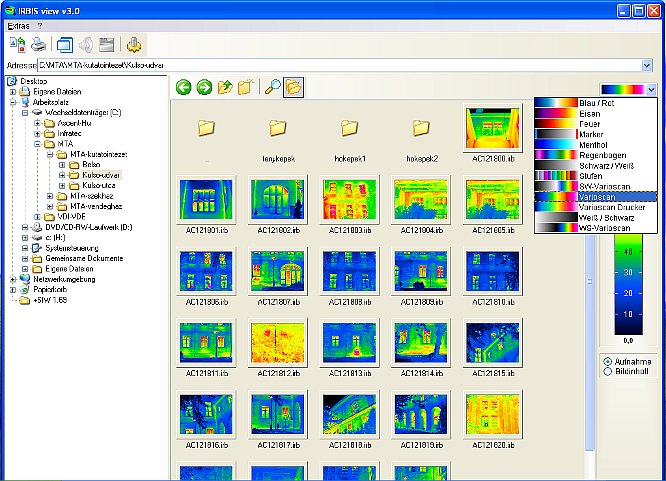Open thumbnail AC121803.irb
This screenshot has width=666, height=481.
pos(350,200)
